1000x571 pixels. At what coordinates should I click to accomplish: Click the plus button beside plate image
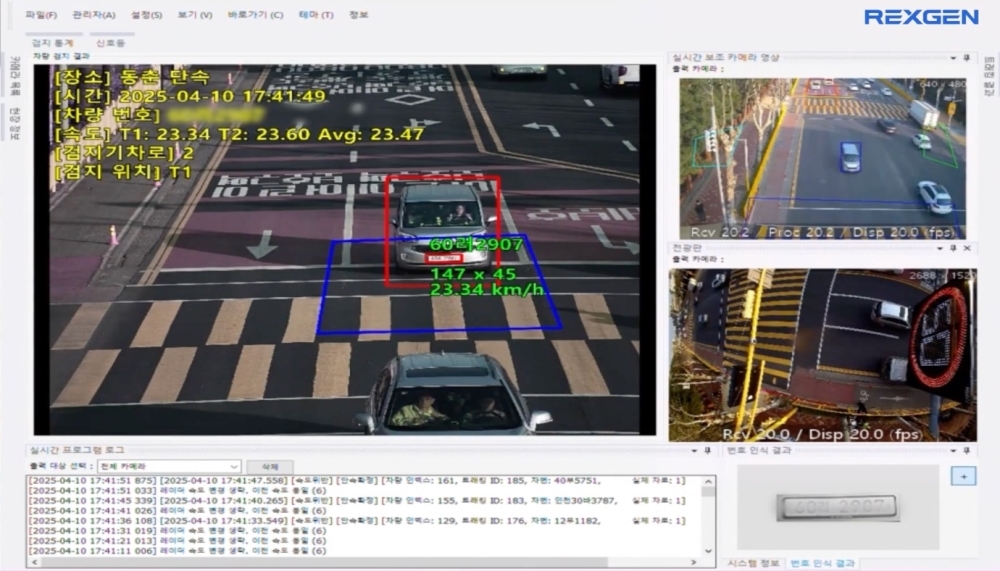coord(963,477)
